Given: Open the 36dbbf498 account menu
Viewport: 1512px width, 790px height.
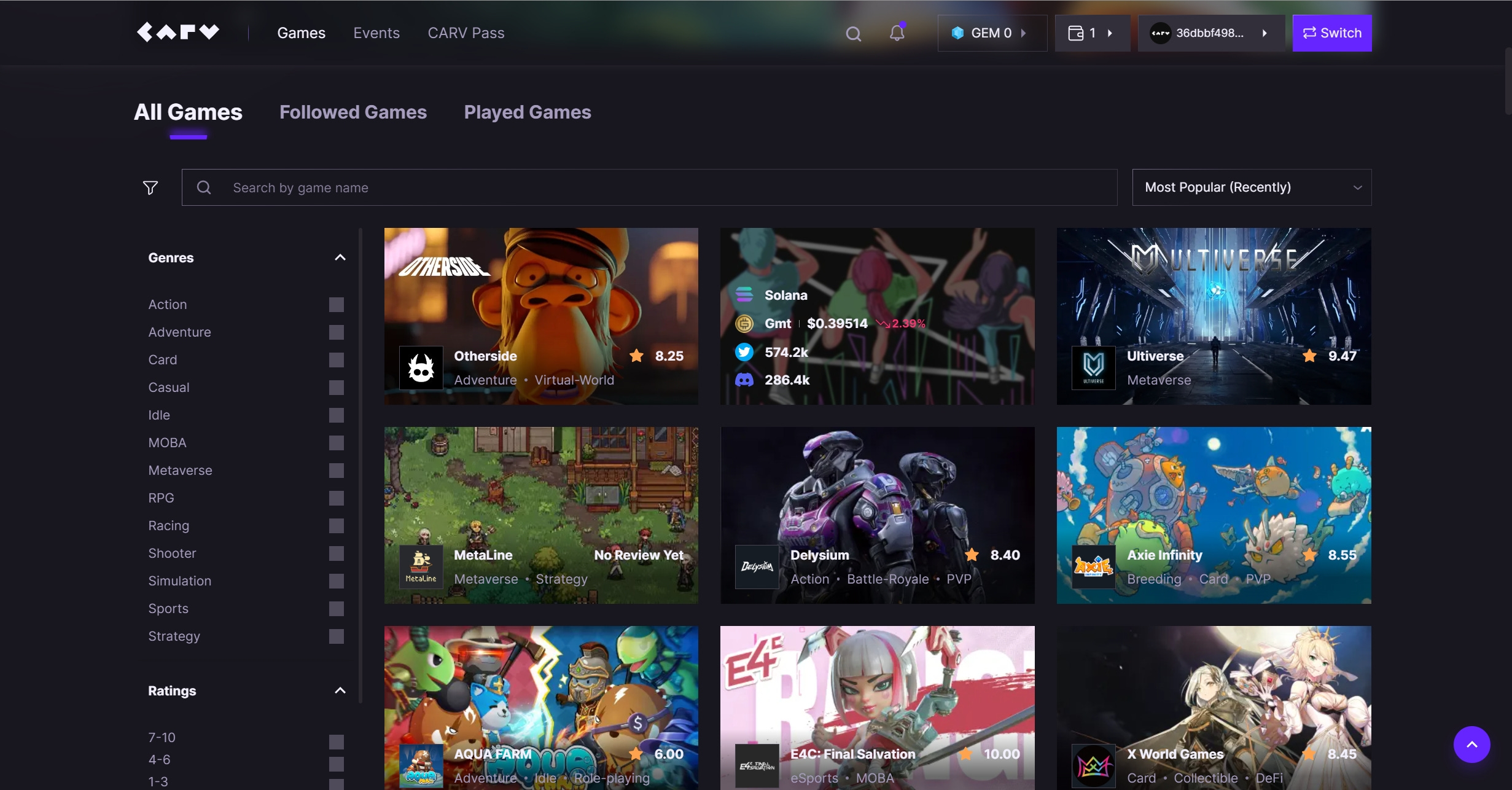Looking at the screenshot, I should 1211,33.
